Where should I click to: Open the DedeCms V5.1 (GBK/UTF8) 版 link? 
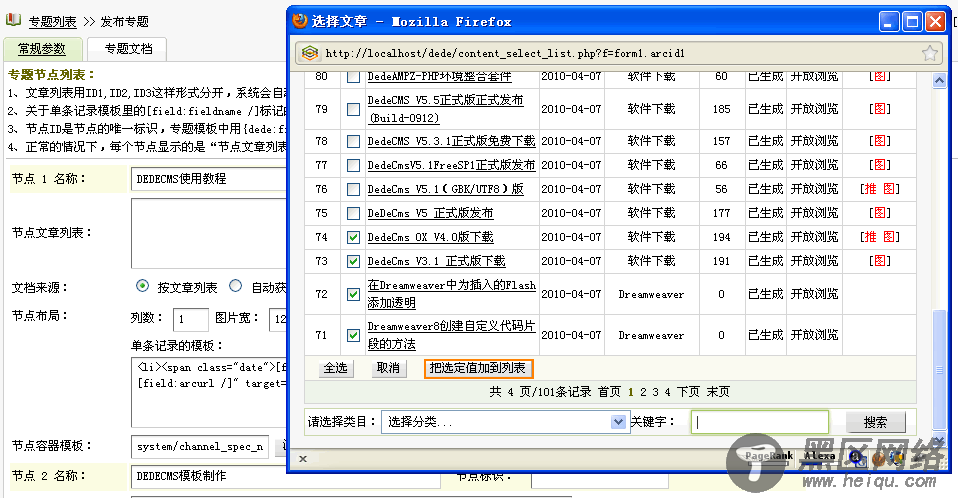click(445, 189)
